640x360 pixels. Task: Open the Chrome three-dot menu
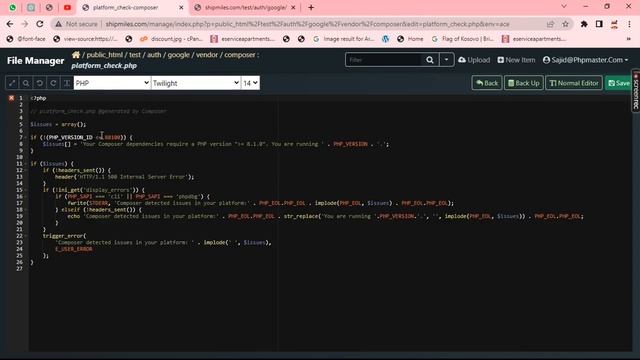[x=629, y=24]
